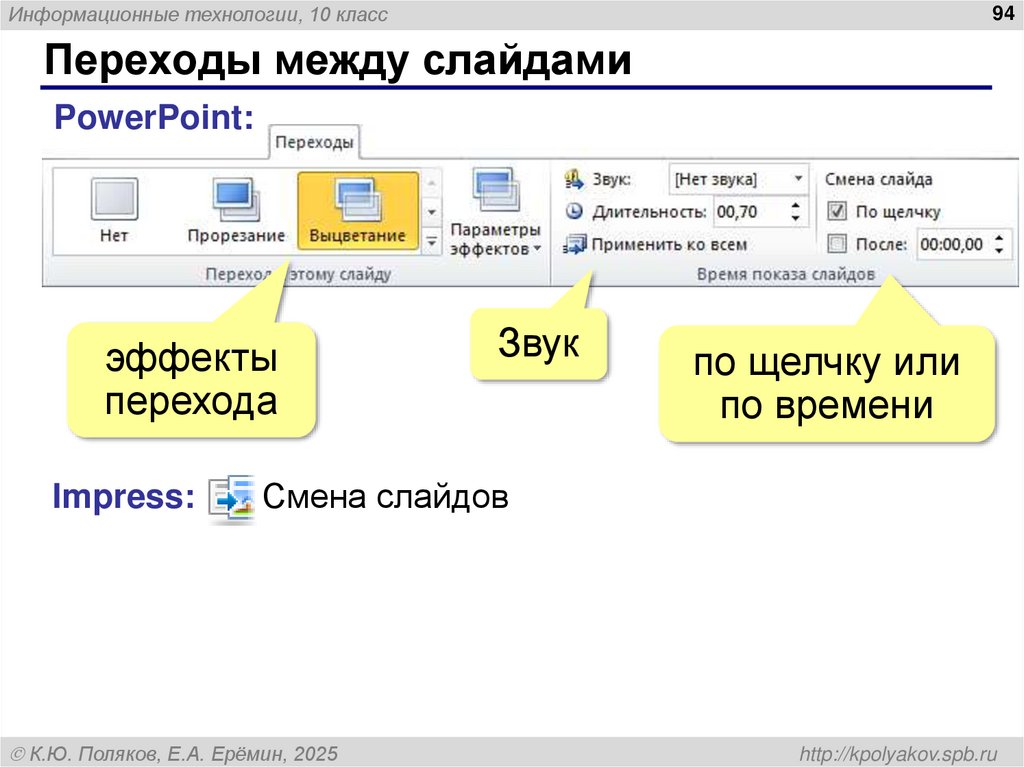Click the Impress 'Смена слайдов' icon
The image size is (1024, 767).
pyautogui.click(x=232, y=498)
